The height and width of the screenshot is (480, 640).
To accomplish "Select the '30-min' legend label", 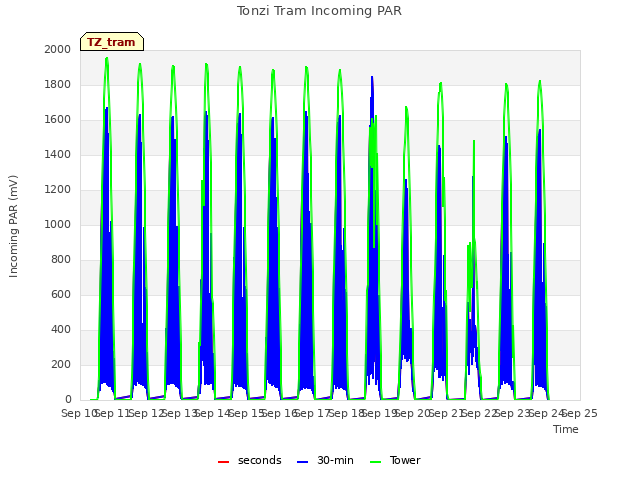I will tap(335, 460).
